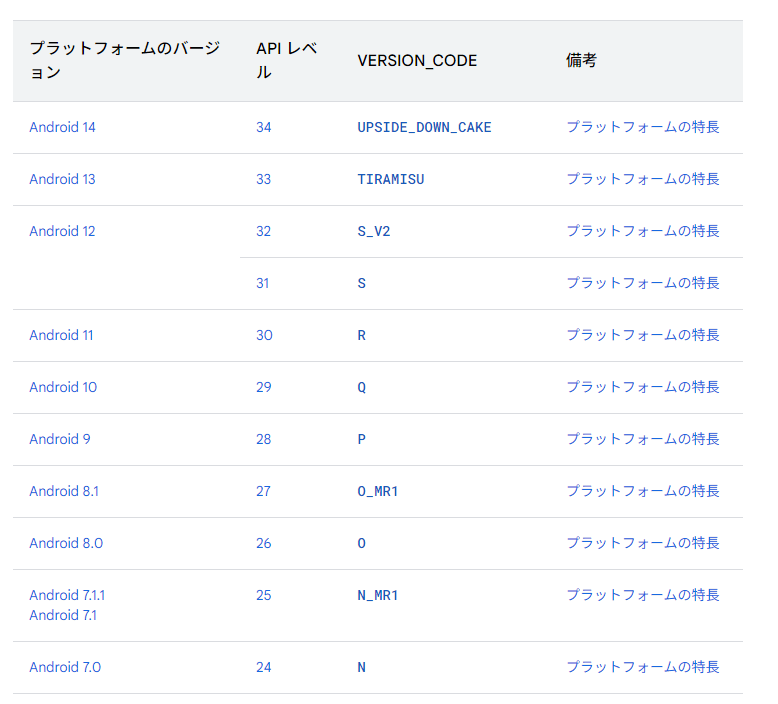Open プラットフォームの特長 in API 31 row
Image resolution: width=778 pixels, height=704 pixels.
(x=643, y=283)
